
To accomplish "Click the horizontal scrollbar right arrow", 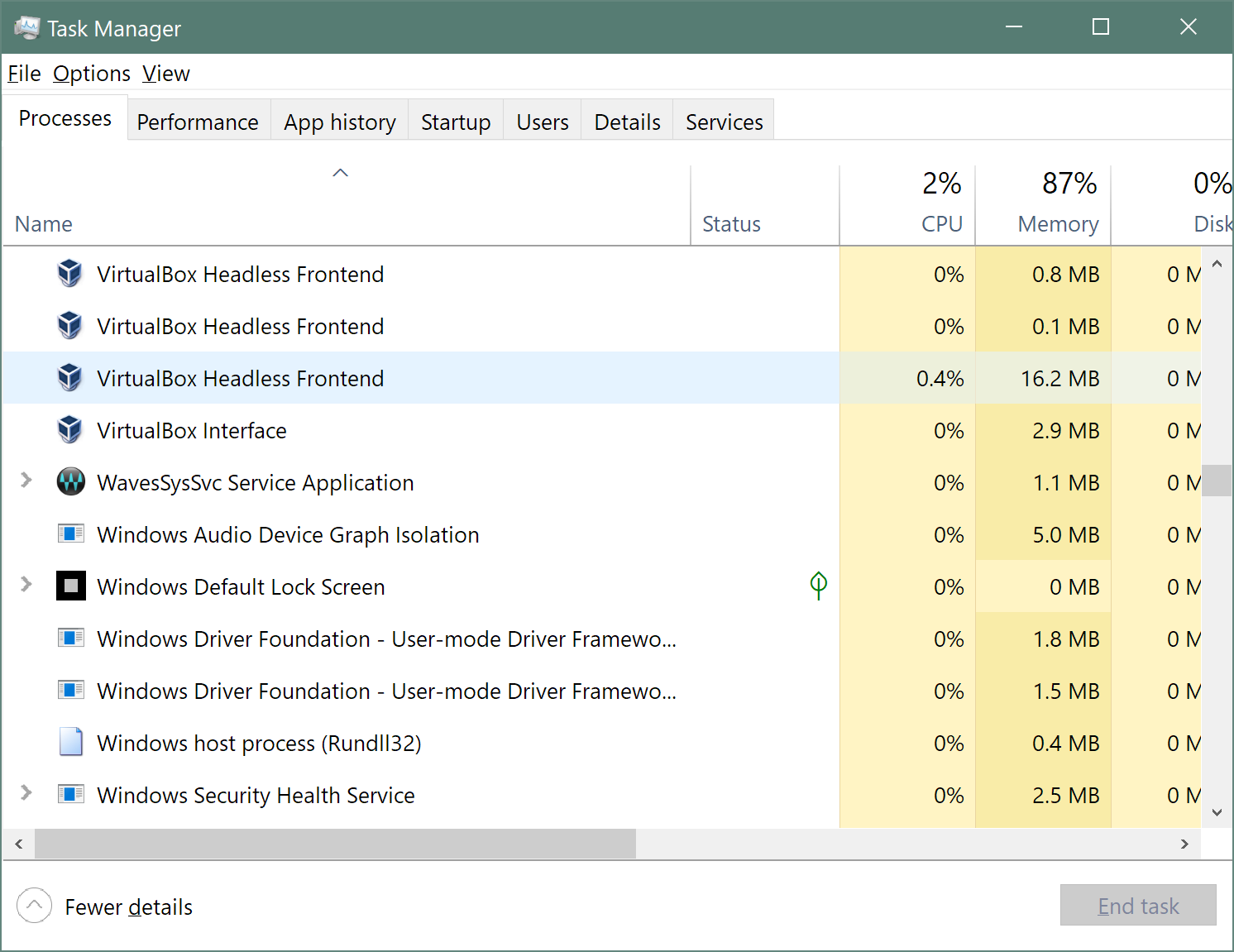I will [1184, 844].
